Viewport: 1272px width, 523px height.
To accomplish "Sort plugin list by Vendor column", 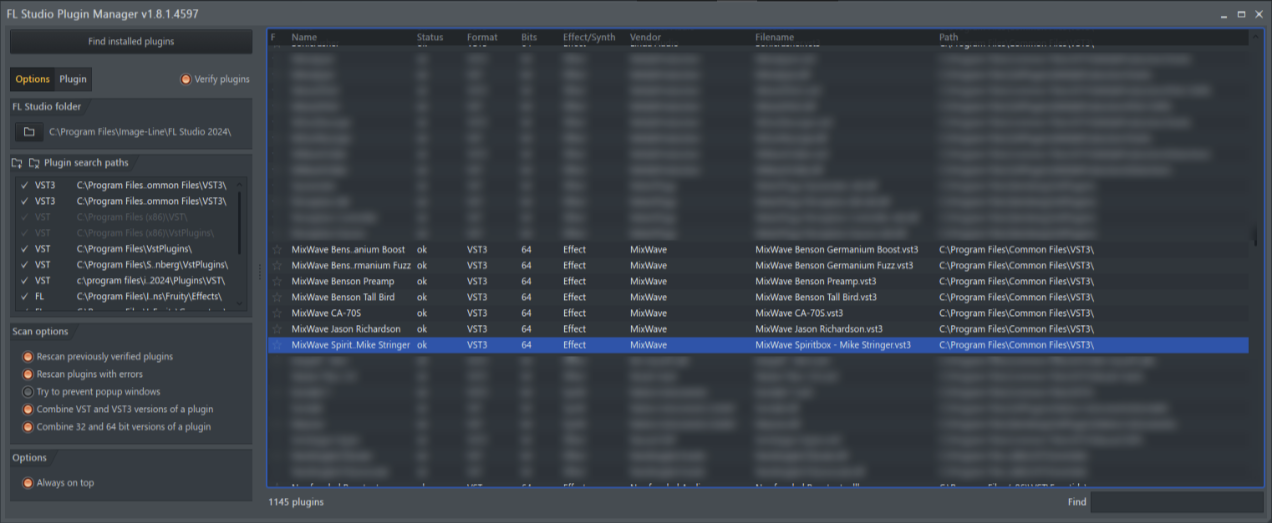I will click(646, 37).
